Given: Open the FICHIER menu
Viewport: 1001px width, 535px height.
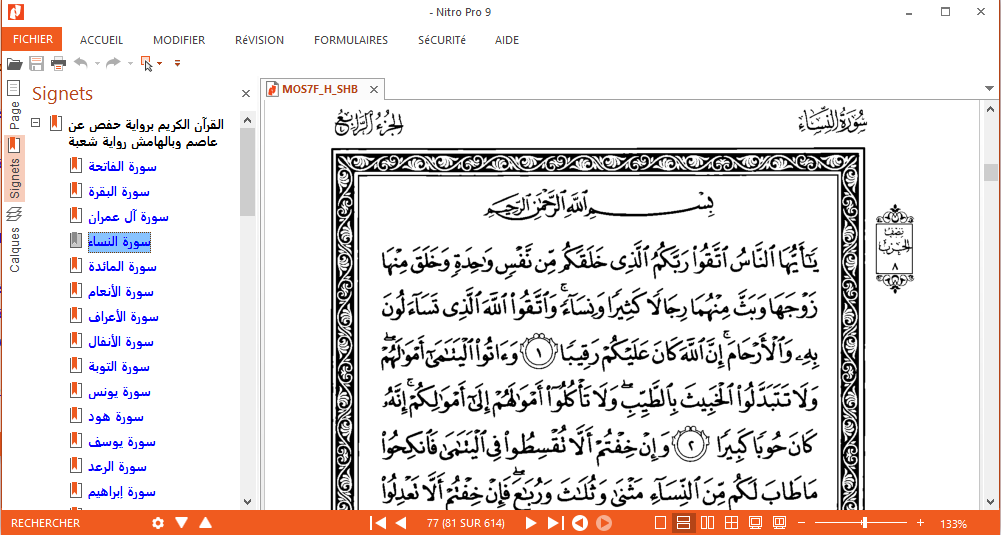Looking at the screenshot, I should (32, 40).
